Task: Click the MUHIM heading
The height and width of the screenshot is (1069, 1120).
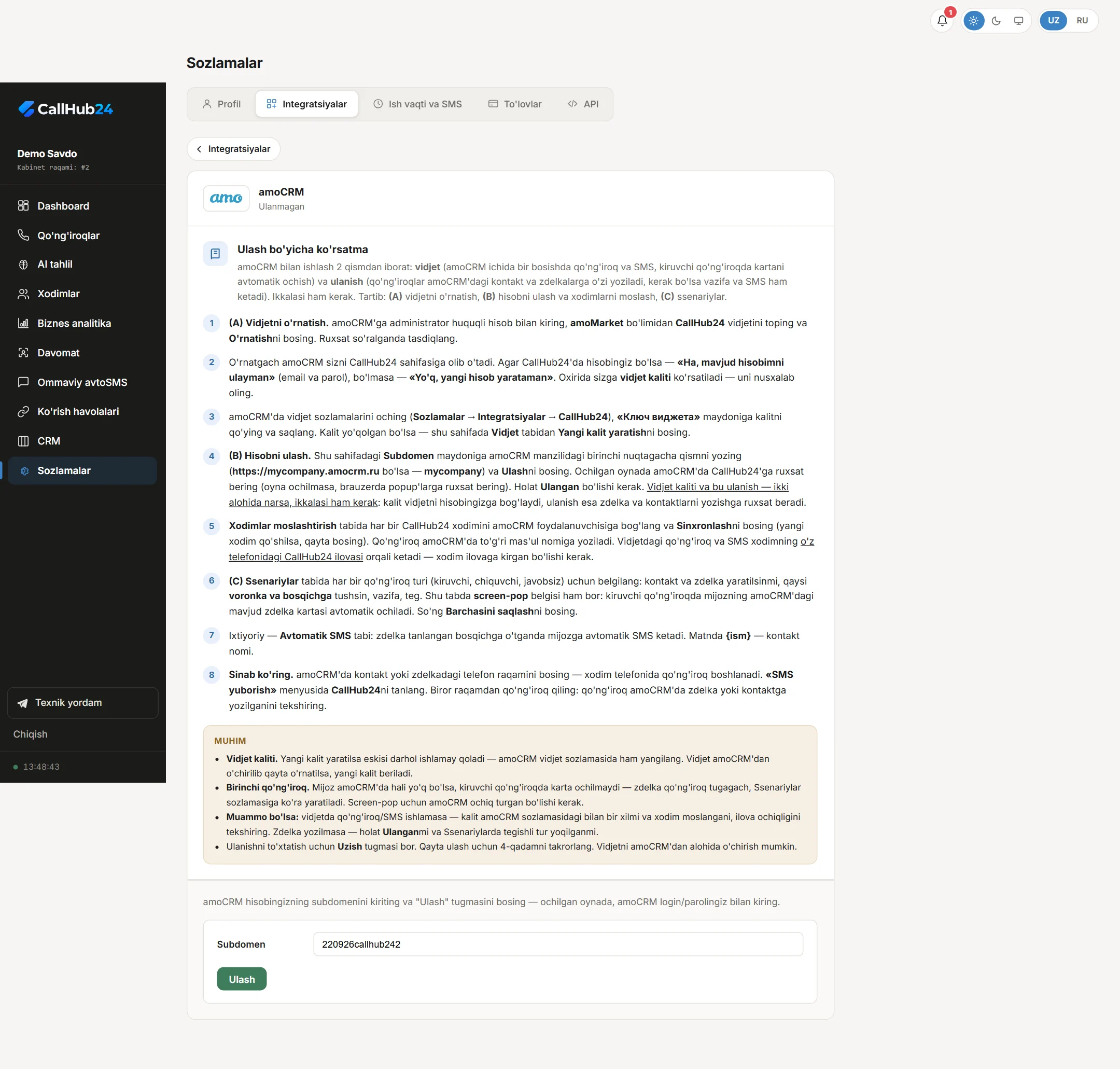Action: coord(230,741)
